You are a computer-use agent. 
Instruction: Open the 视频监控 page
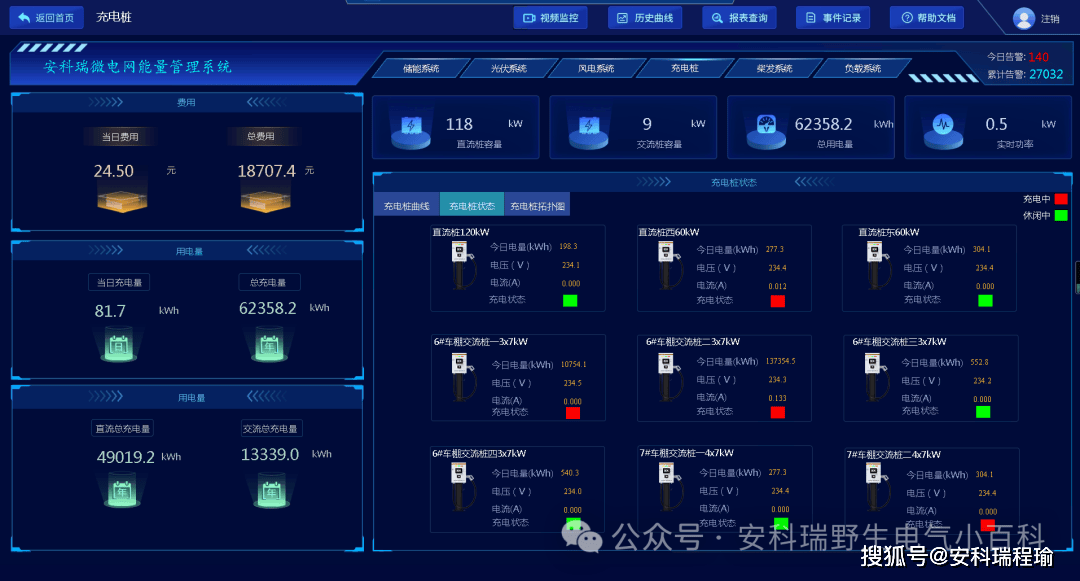[x=550, y=18]
